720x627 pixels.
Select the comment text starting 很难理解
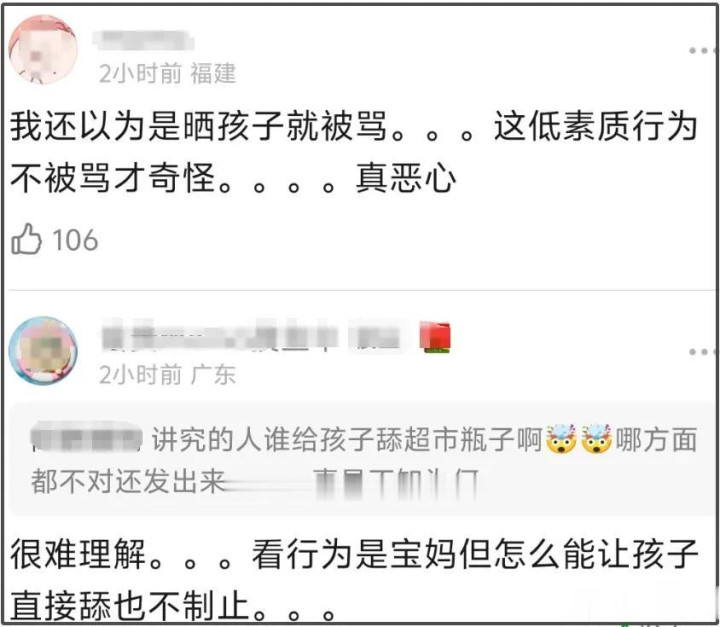click(x=354, y=581)
